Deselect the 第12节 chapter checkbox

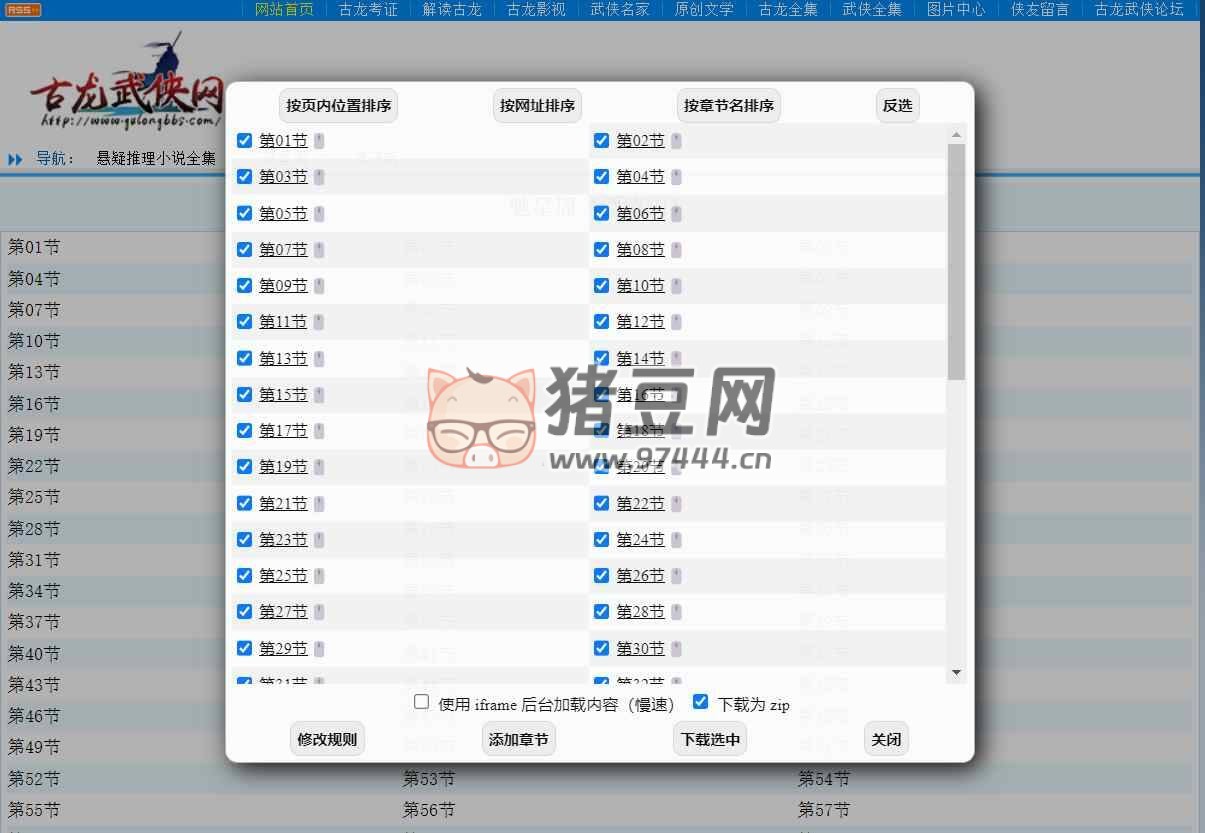pos(601,322)
